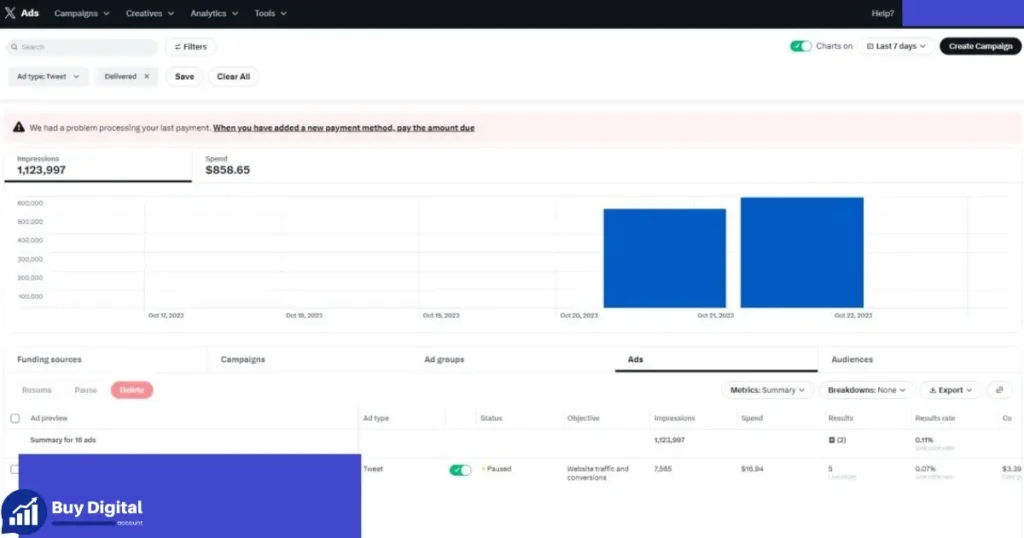The width and height of the screenshot is (1024, 538).
Task: Open the Breakdowns: None dropdown
Action: pos(866,390)
